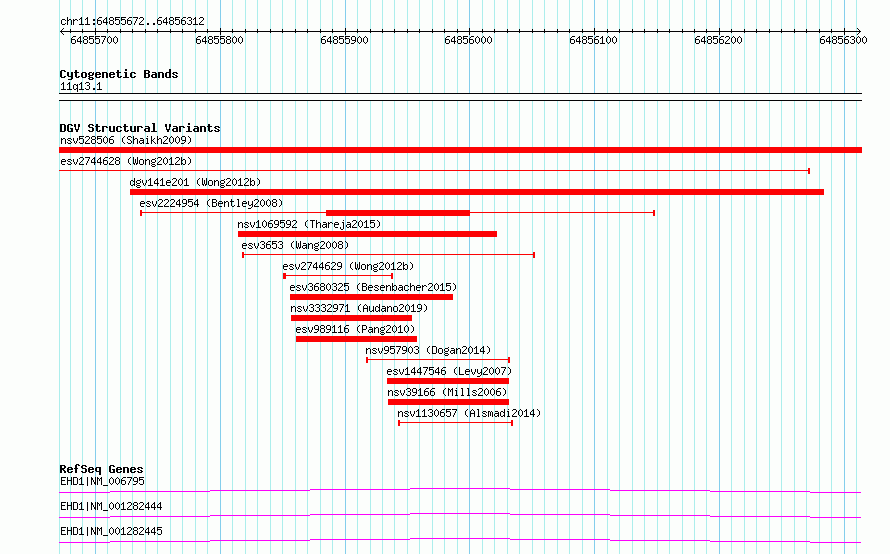Select the RefSeq Genes track title

102,469
